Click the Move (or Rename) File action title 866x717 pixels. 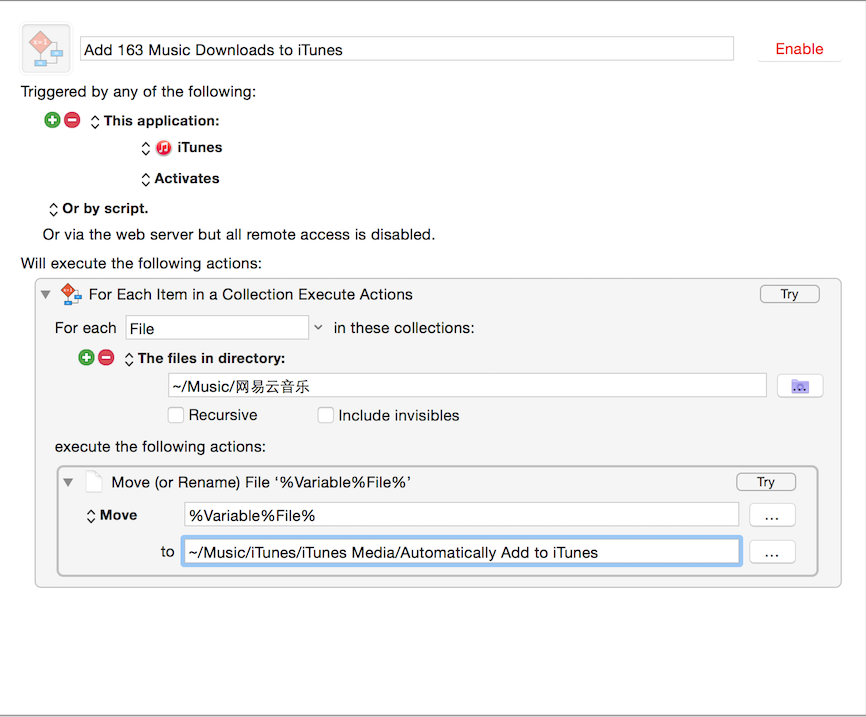261,482
